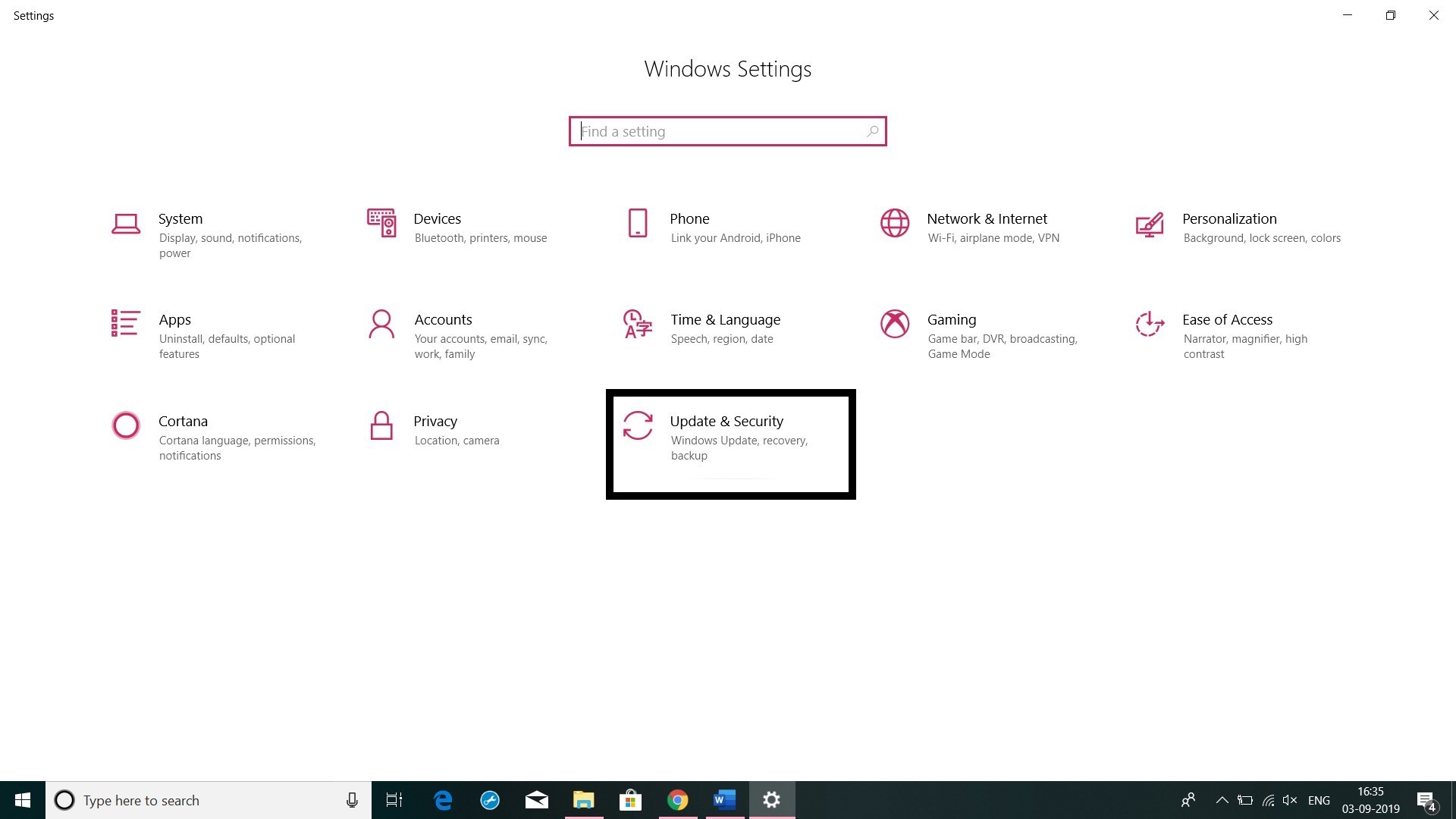Open Network & Internet settings
The width and height of the screenshot is (1456, 819).
pos(986,227)
